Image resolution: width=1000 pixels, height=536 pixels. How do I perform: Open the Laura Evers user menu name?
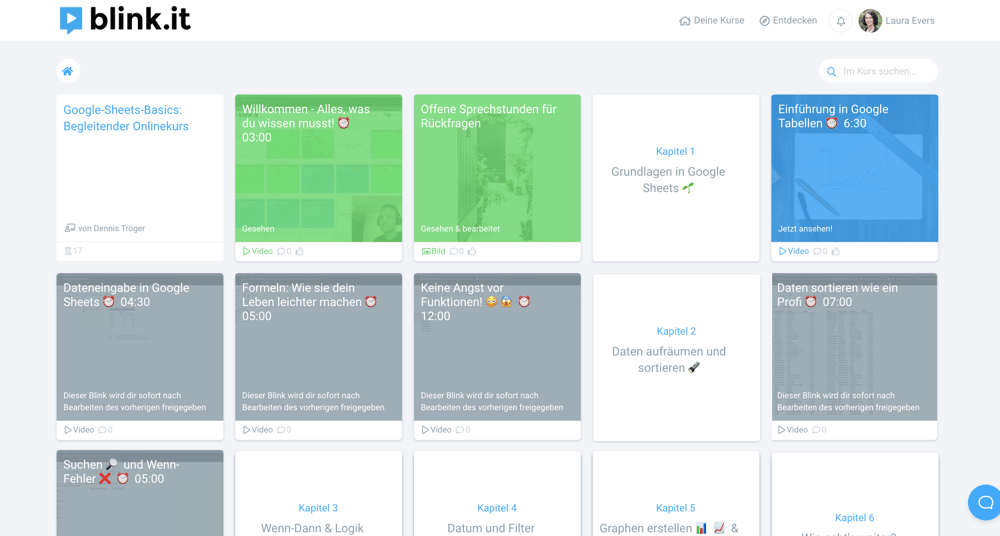[x=909, y=20]
